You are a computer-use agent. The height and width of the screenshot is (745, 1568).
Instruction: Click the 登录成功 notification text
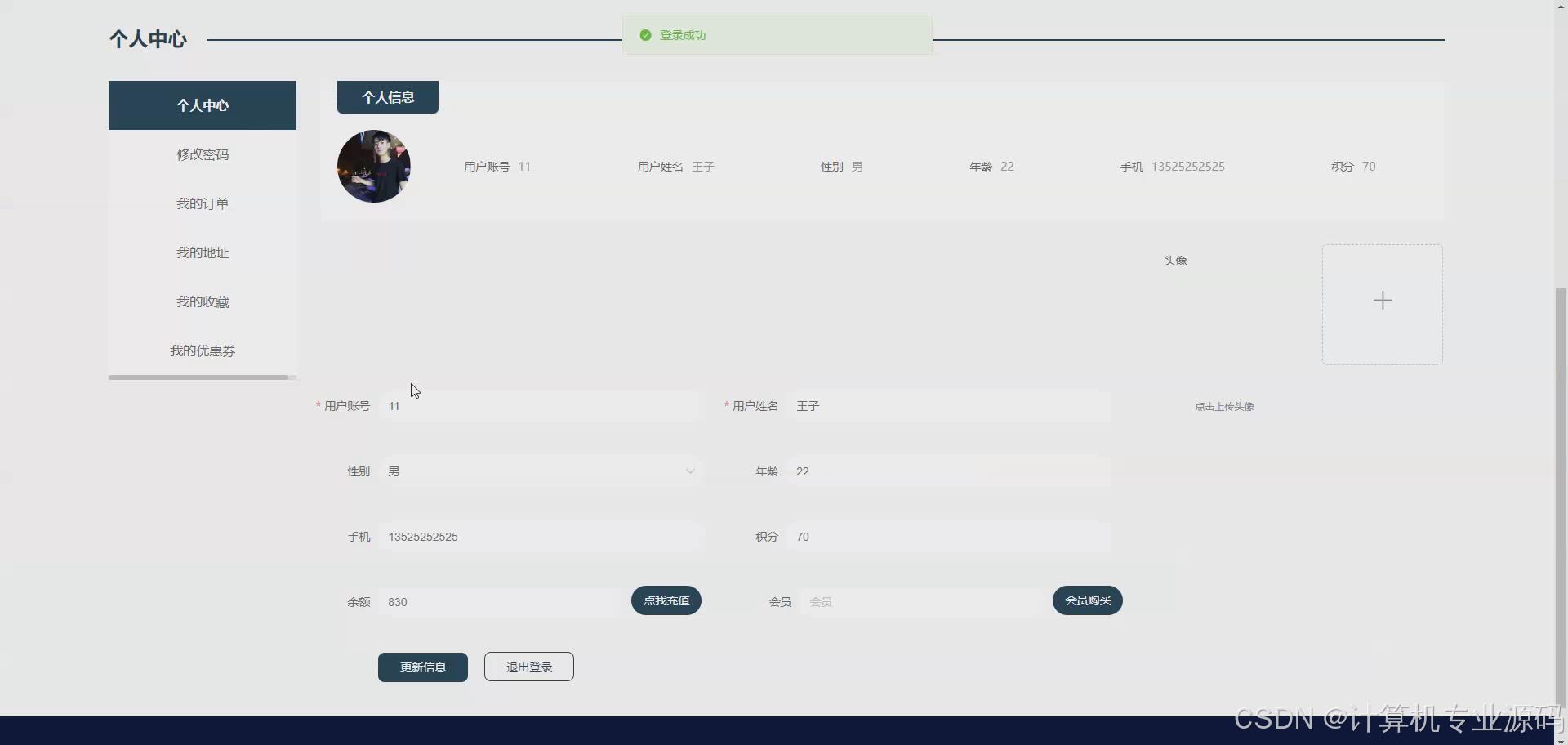[683, 35]
